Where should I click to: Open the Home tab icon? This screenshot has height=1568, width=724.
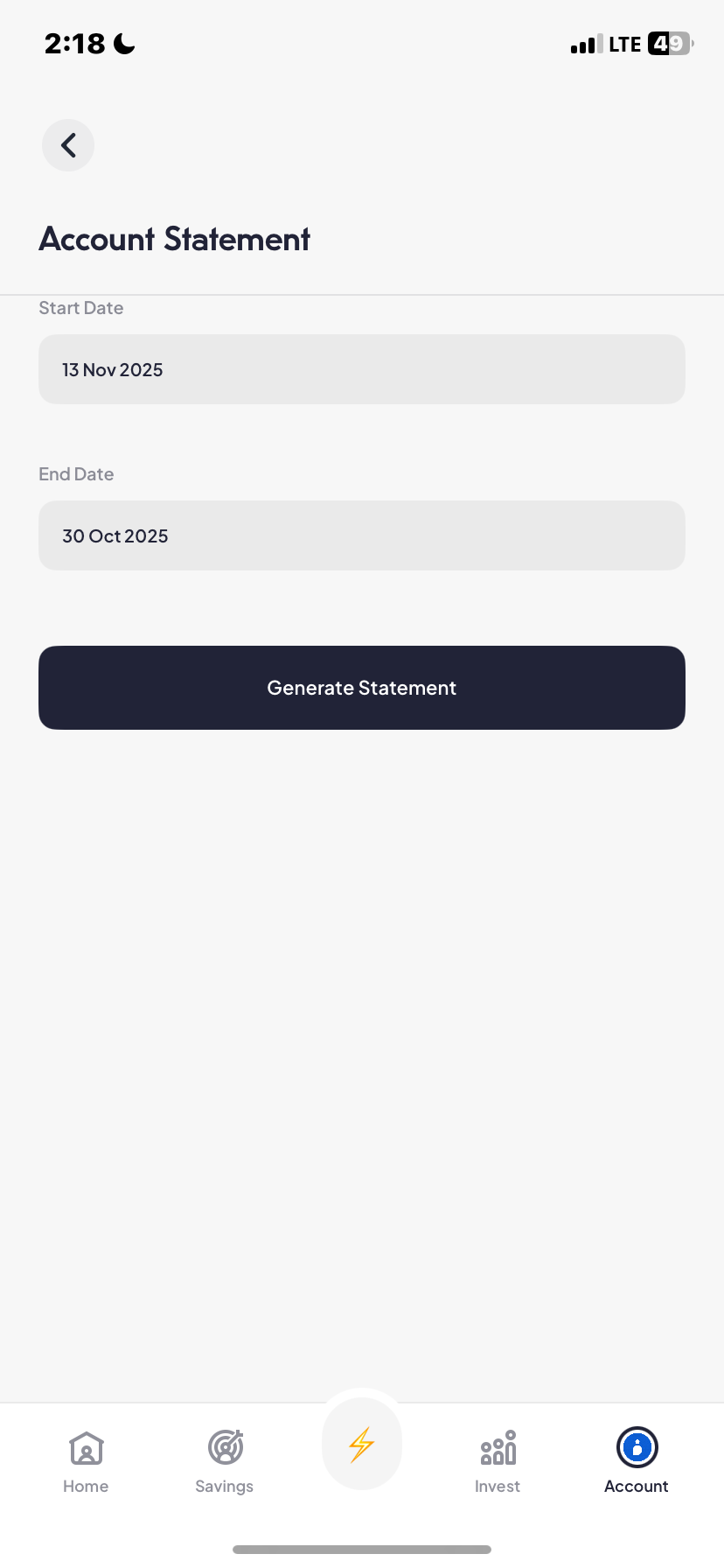[87, 1448]
